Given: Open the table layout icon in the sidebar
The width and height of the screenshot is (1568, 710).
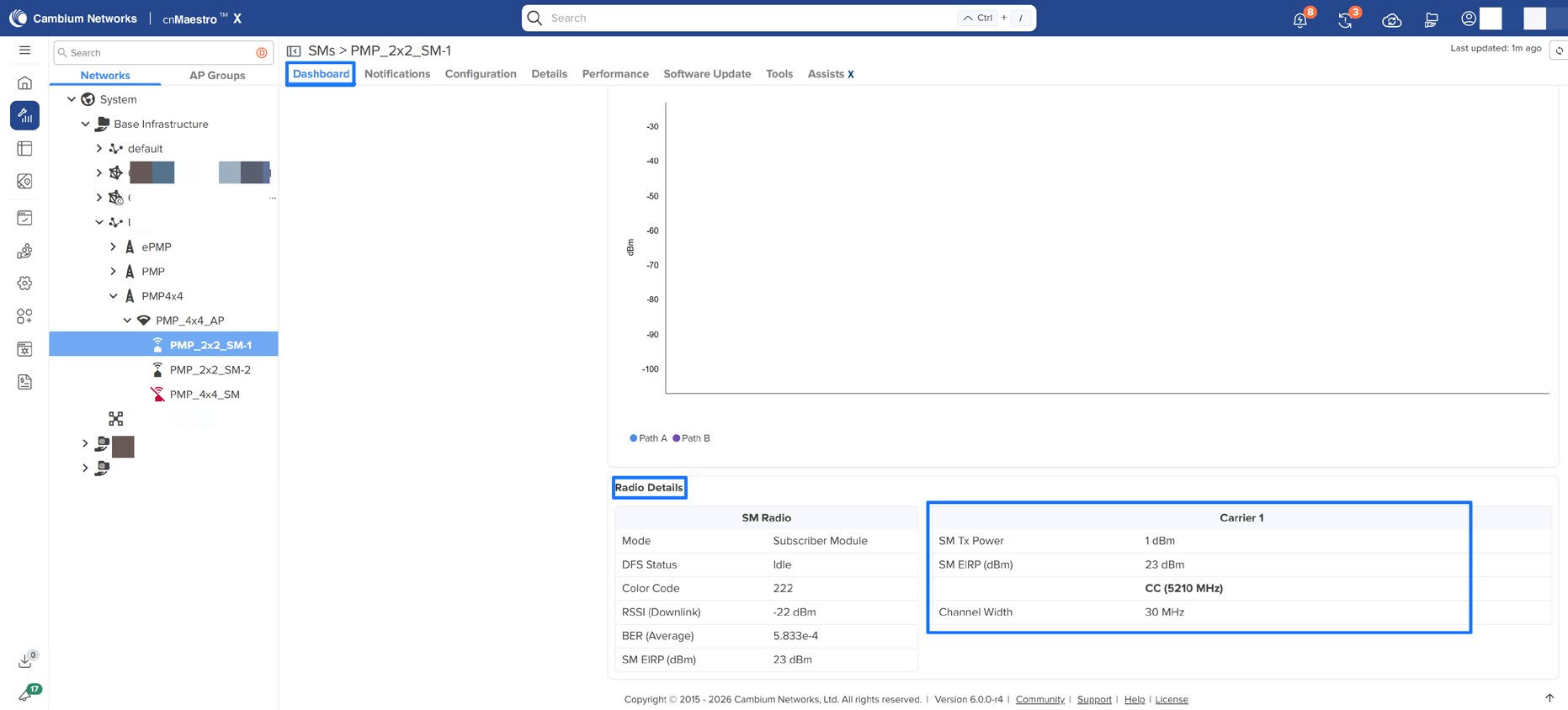Looking at the screenshot, I should [24, 149].
